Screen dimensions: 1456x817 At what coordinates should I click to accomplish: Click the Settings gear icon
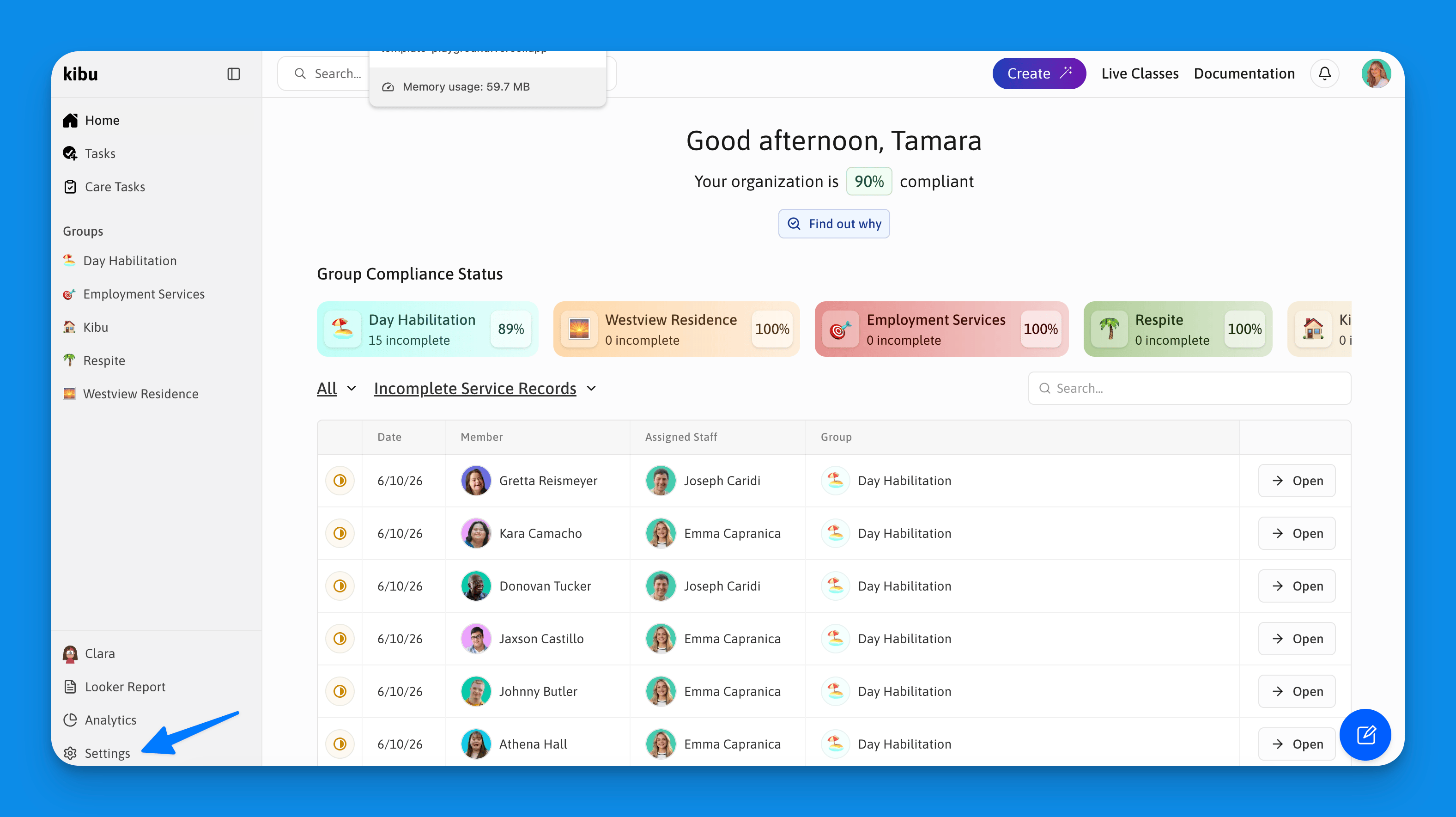(70, 753)
